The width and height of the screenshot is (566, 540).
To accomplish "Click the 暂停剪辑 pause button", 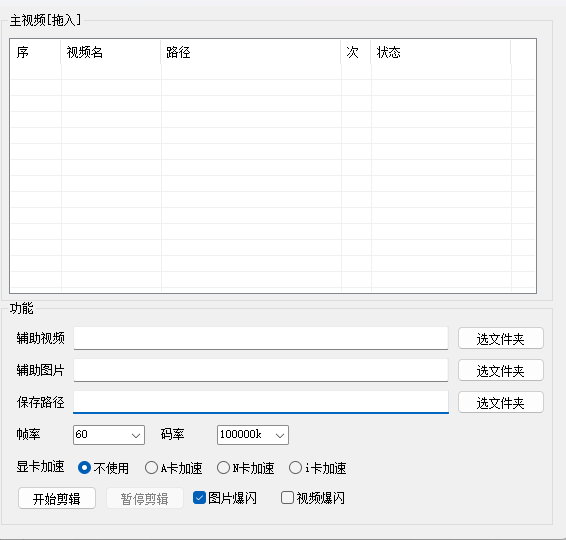I will [x=145, y=498].
